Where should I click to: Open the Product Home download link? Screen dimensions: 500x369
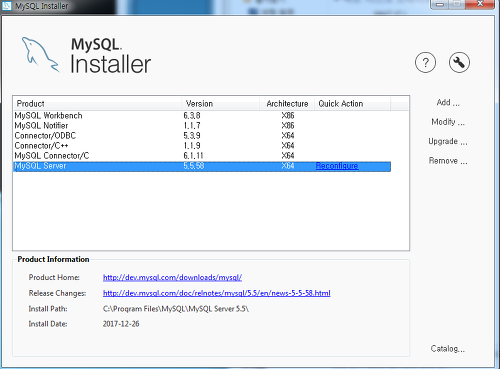click(172, 277)
